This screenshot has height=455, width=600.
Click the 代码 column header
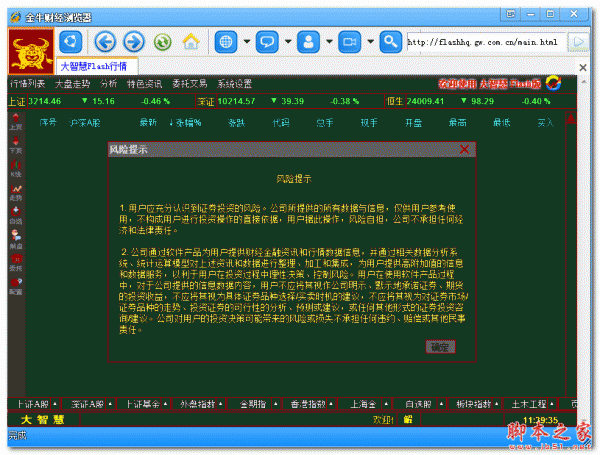pyautogui.click(x=280, y=122)
